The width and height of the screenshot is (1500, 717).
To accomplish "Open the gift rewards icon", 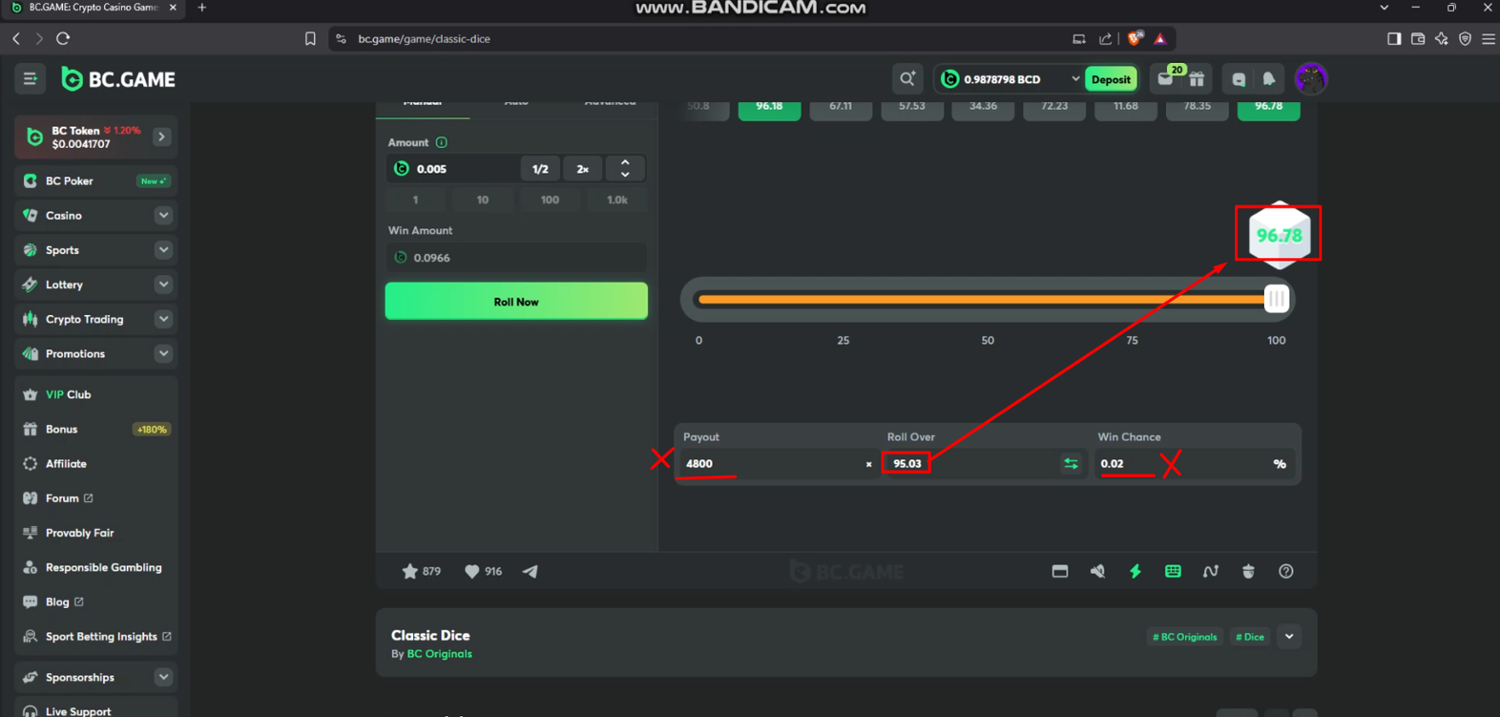I will click(x=1196, y=79).
